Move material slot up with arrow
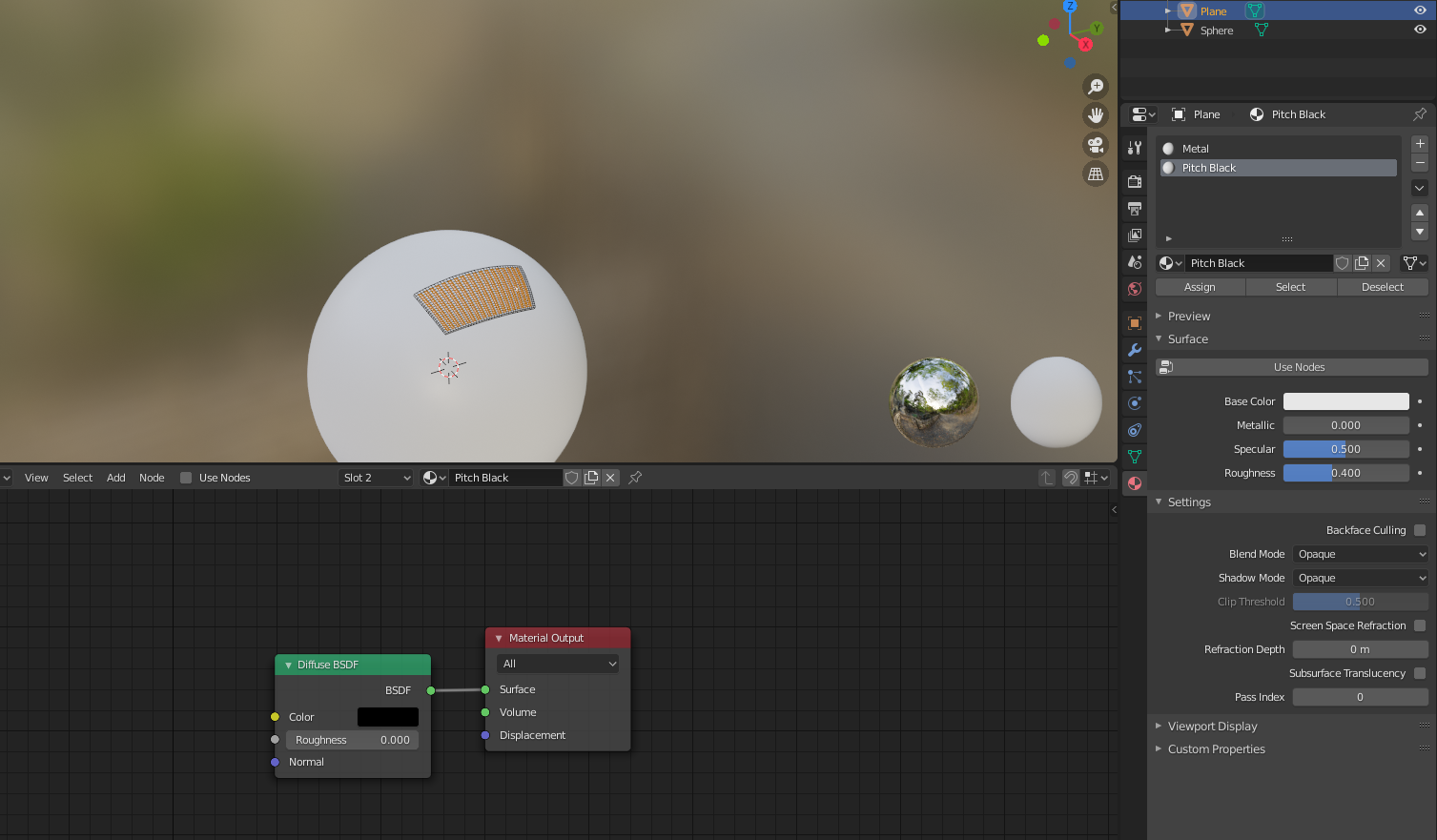1437x840 pixels. (1420, 213)
